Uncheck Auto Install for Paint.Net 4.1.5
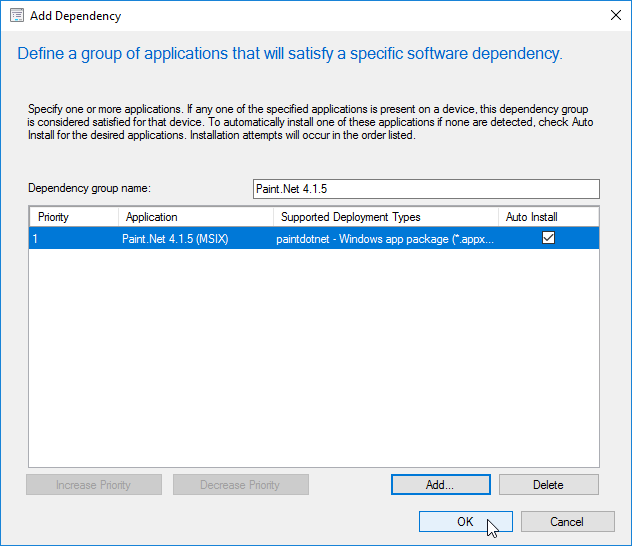 pos(548,238)
